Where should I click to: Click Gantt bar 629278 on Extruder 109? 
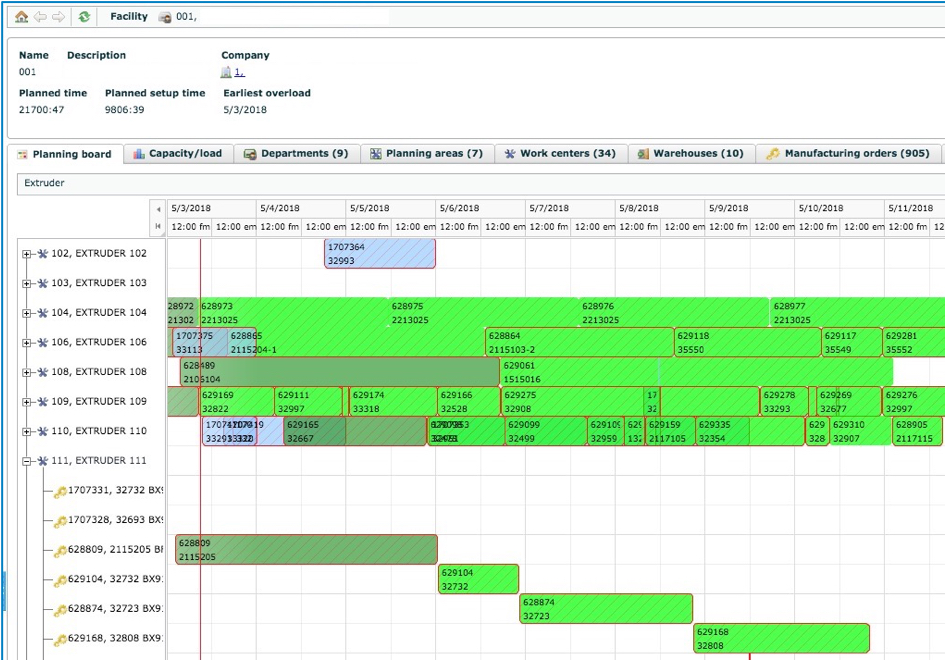point(784,401)
